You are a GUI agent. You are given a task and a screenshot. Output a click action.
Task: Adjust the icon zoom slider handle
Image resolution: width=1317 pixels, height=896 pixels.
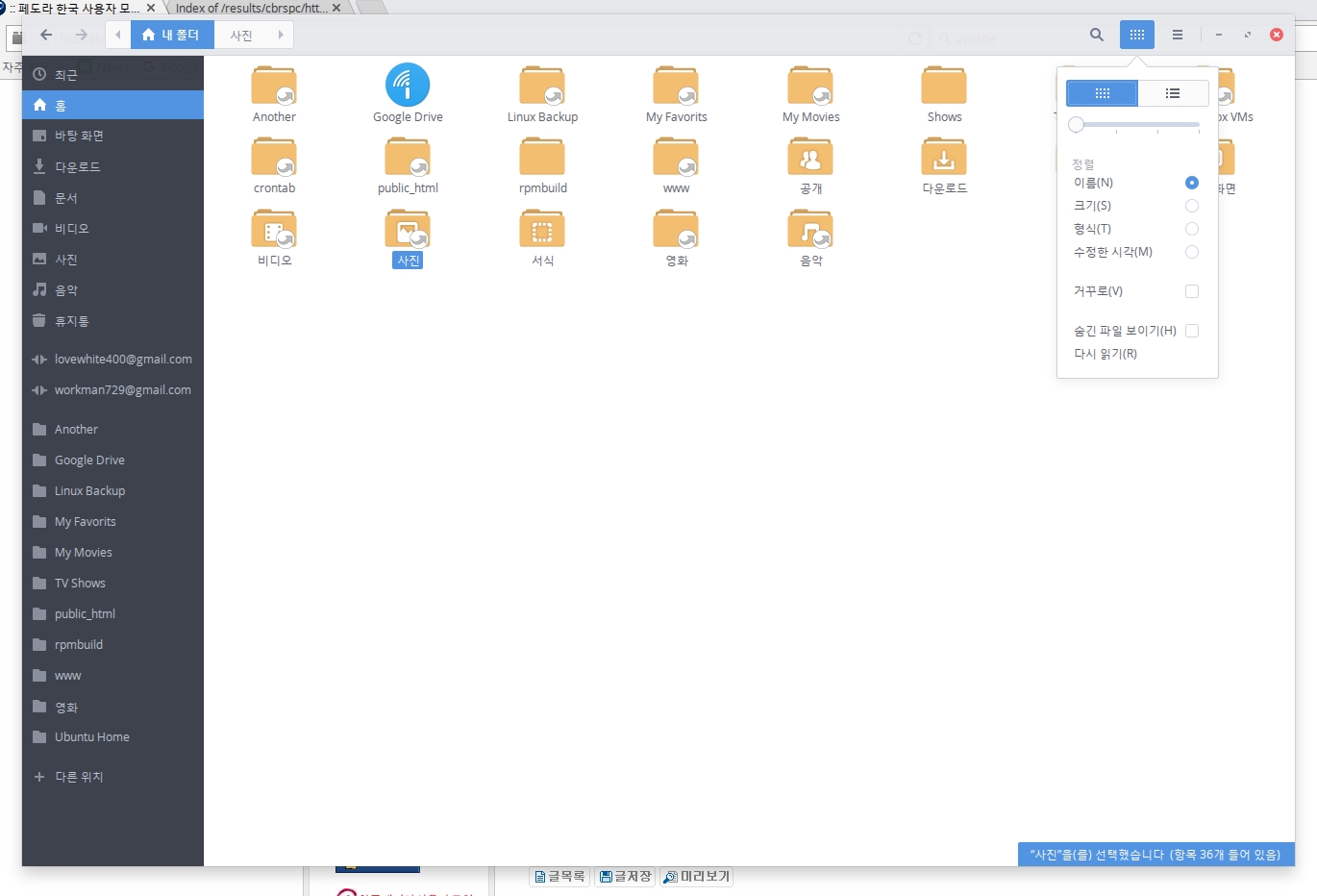tap(1077, 125)
